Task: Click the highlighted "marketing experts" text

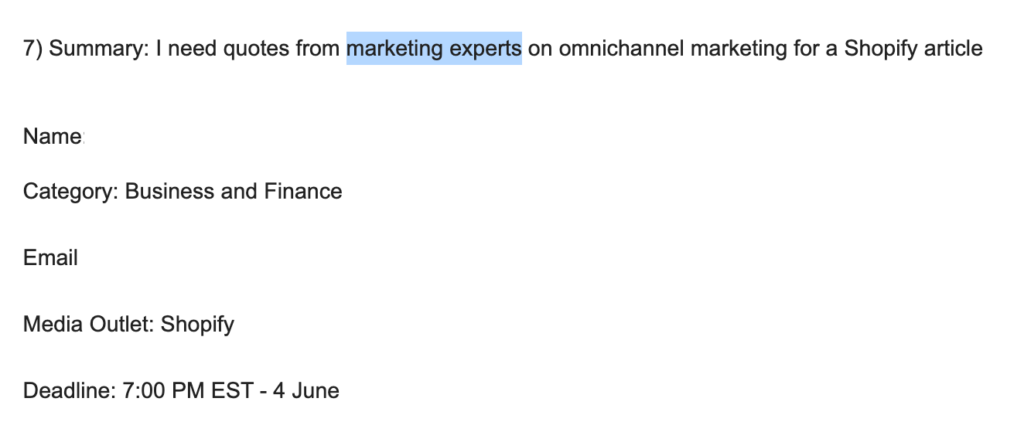Action: (x=434, y=48)
